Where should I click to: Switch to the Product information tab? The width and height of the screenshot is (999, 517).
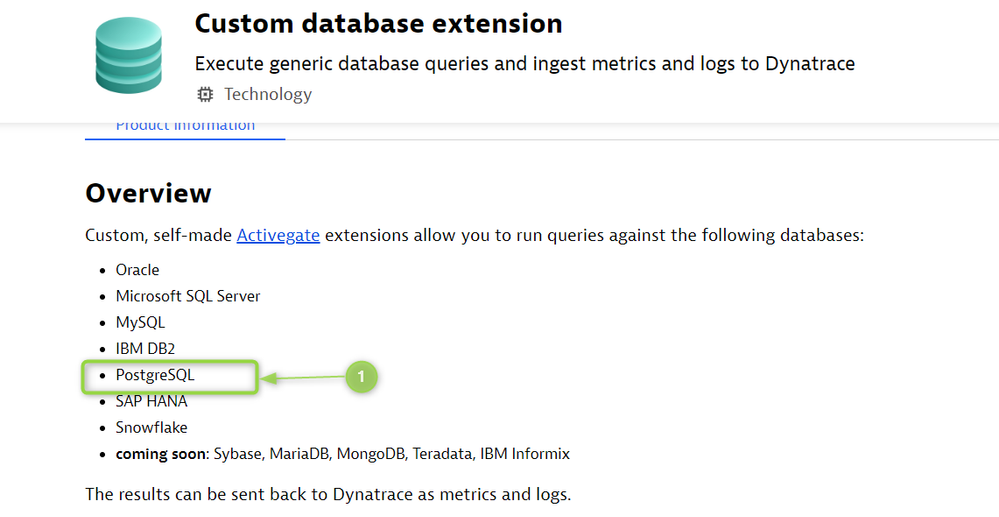tap(185, 126)
